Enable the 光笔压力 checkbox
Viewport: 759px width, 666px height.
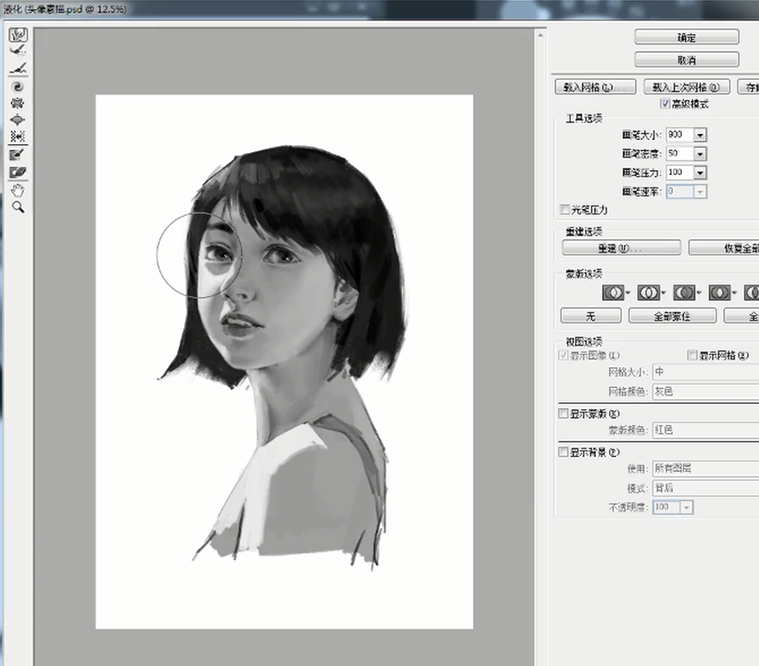pyautogui.click(x=565, y=210)
